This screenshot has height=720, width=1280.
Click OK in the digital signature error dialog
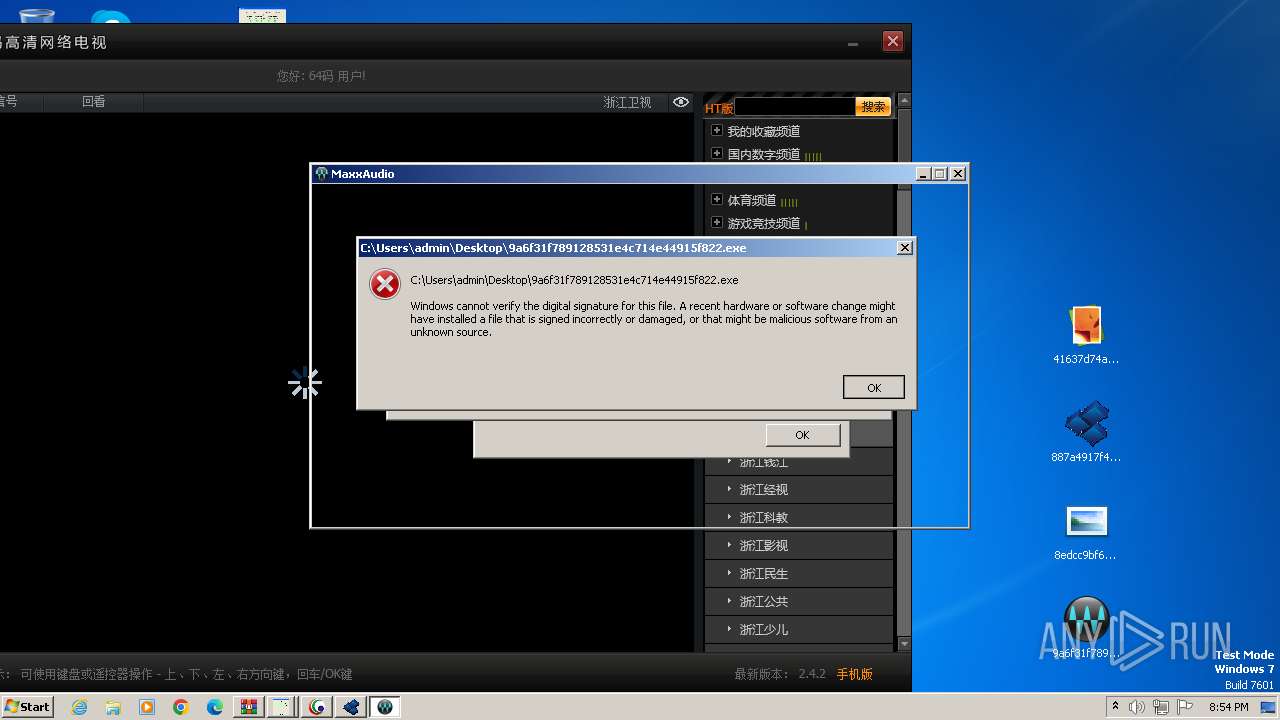873,387
